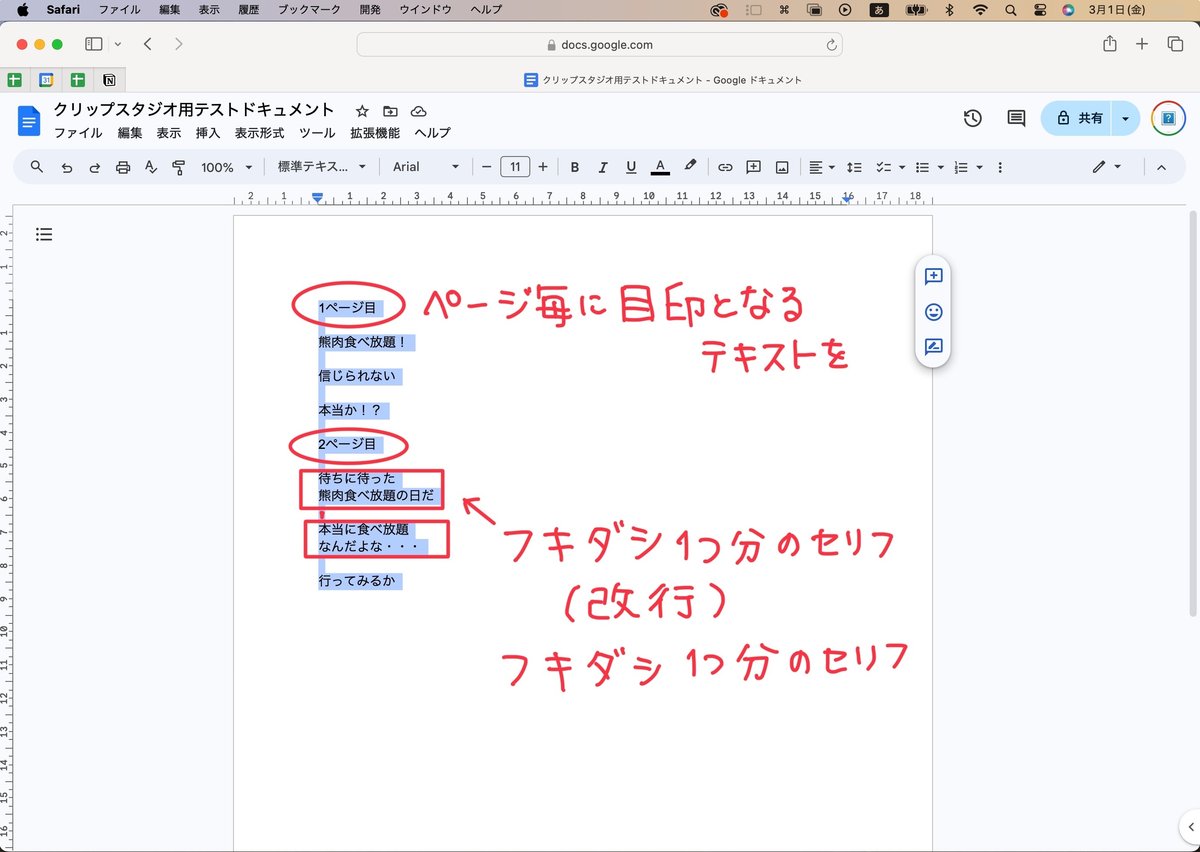Open the text color picker
The image size is (1200, 852).
pos(661,166)
